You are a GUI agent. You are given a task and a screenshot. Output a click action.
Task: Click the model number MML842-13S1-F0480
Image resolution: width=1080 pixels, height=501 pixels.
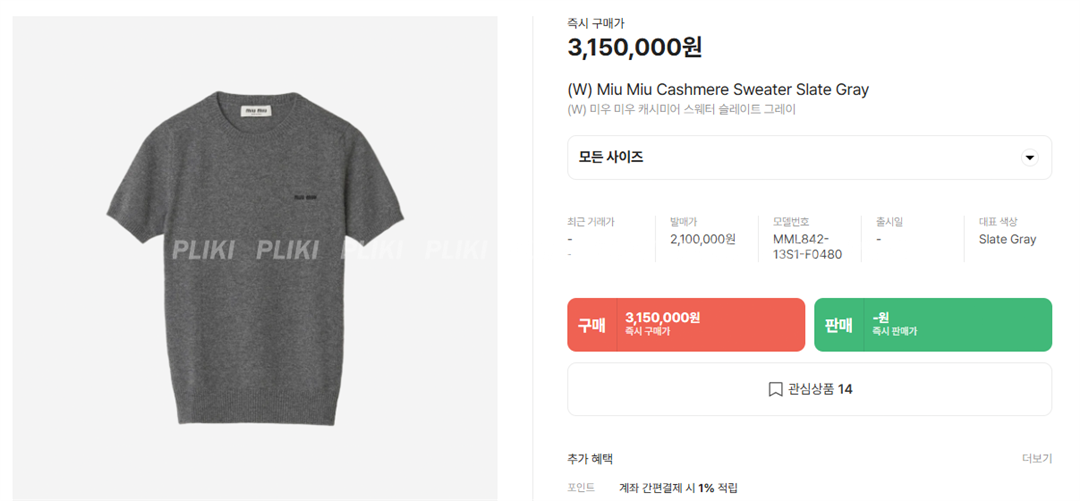(807, 246)
